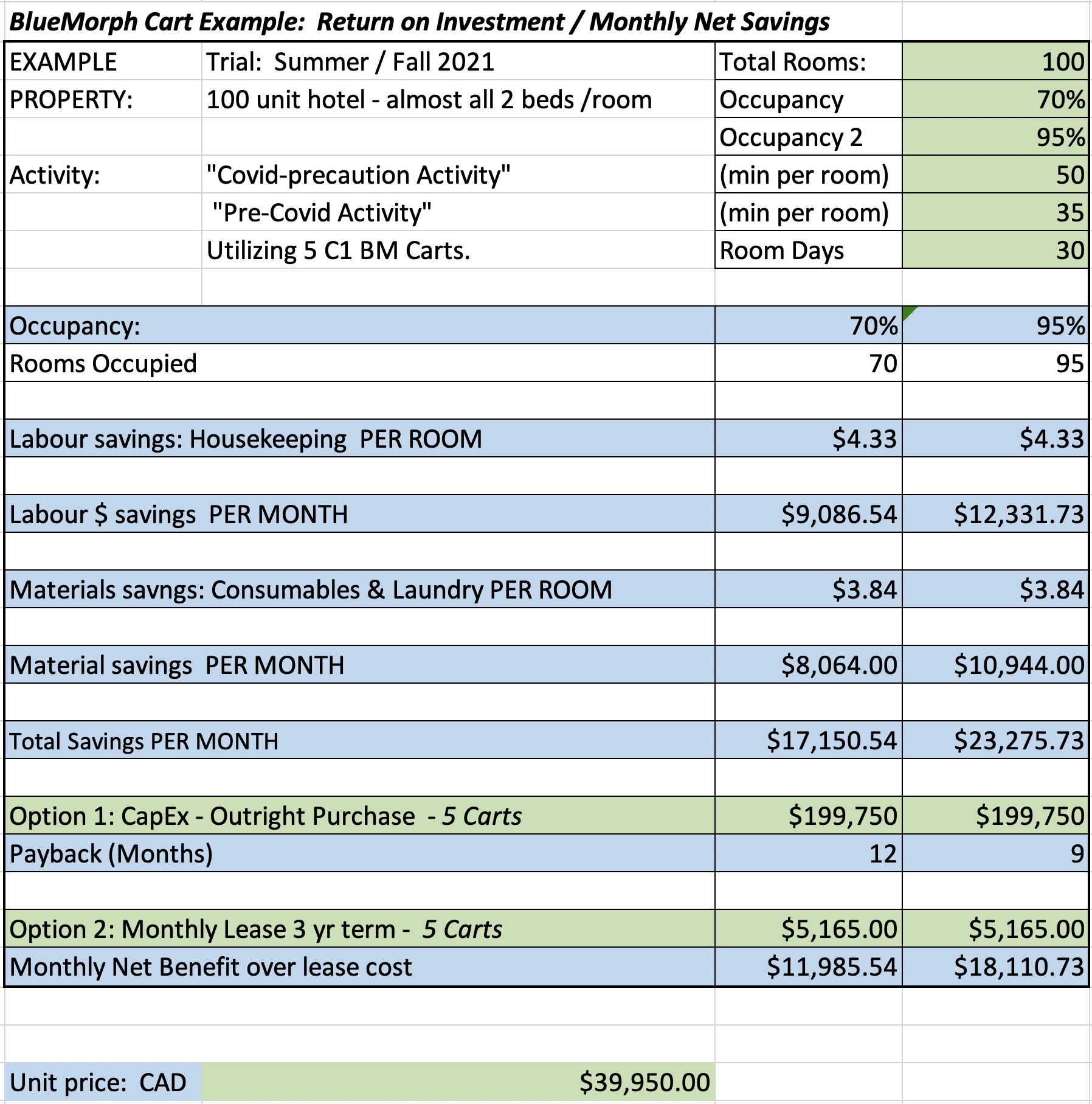Select Option 1 CapEx Outright Purchase row label
This screenshot has width=1092, height=1104.
(360, 816)
